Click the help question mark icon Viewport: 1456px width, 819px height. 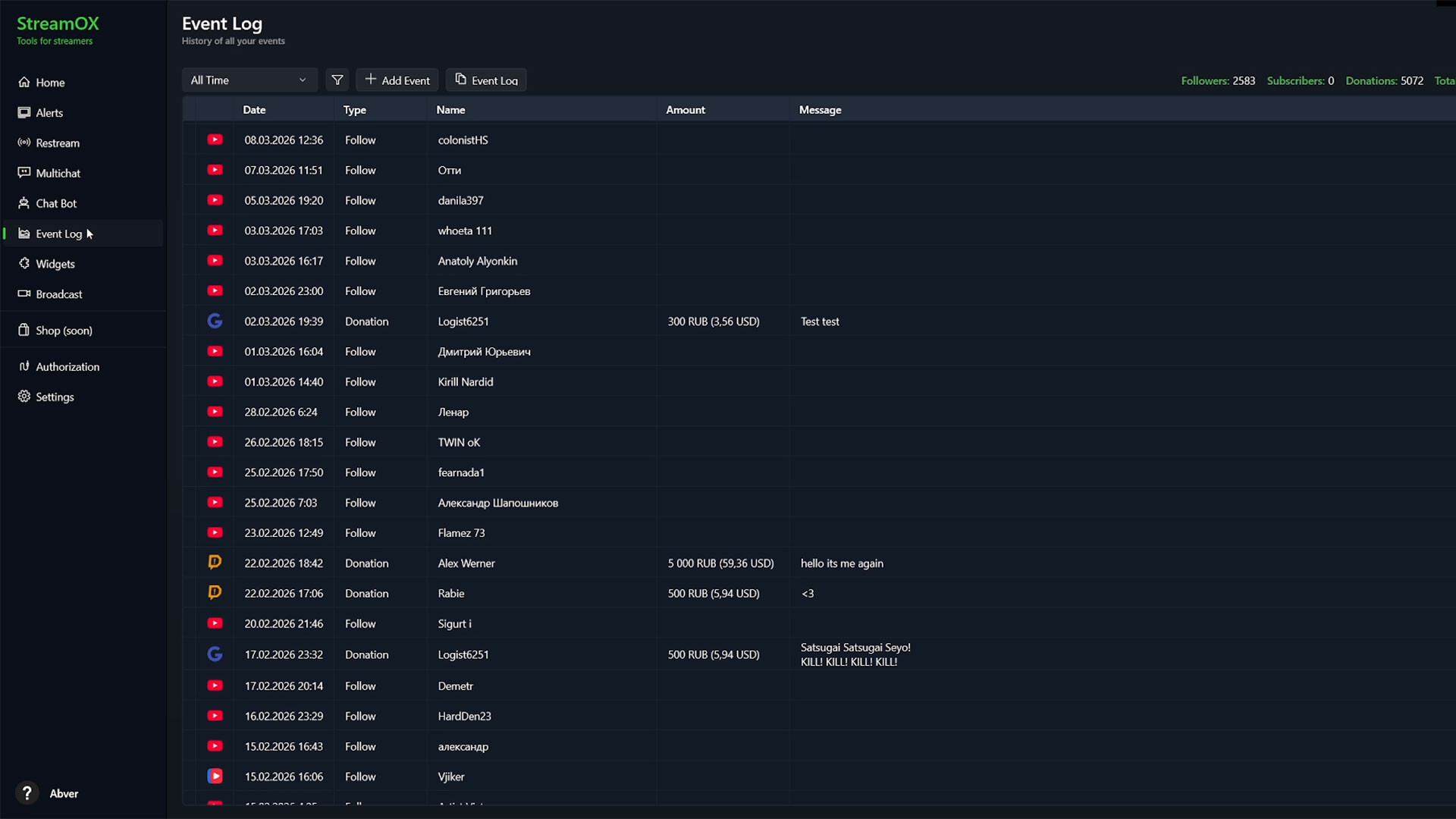(27, 793)
